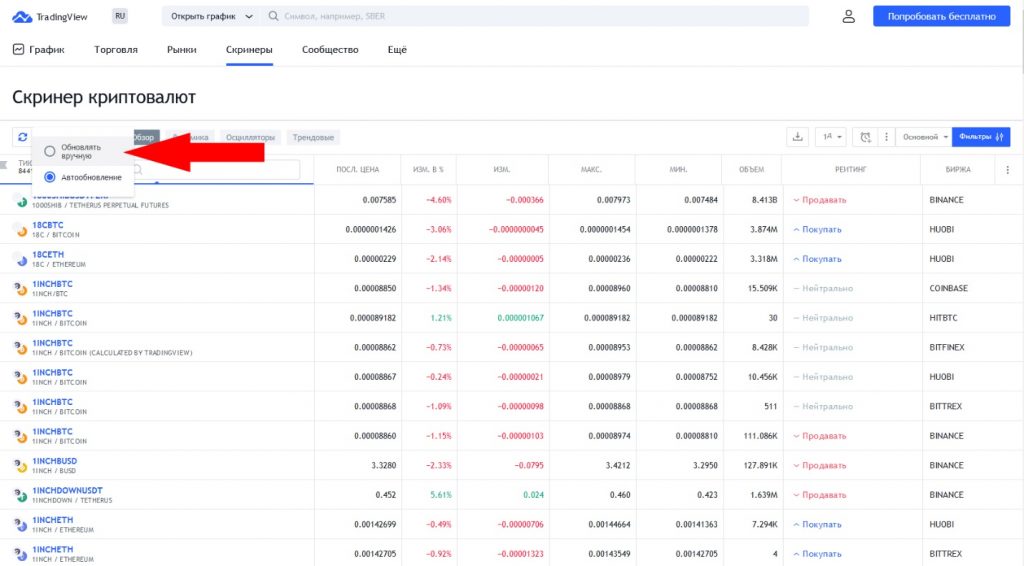Expand the 'Открыть график' dropdown
Viewport: 1024px width, 566px height.
click(212, 16)
